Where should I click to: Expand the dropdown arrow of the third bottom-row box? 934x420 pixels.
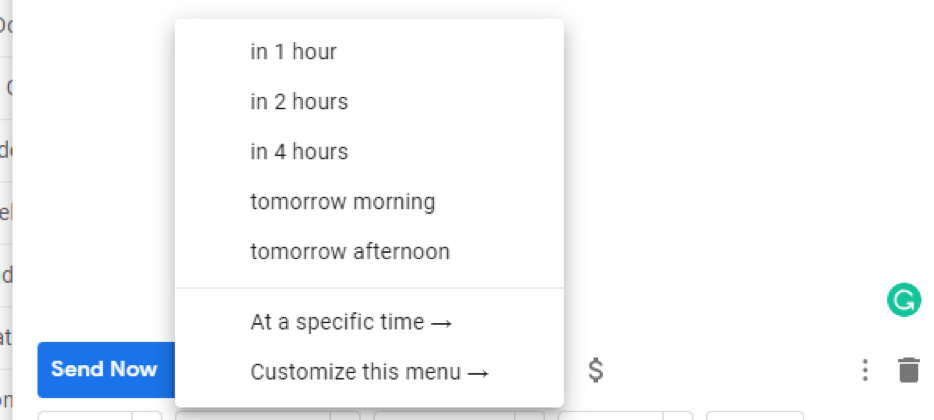coord(529,415)
